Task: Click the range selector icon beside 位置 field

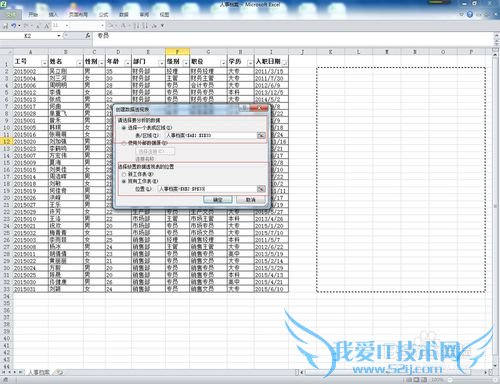Action: (x=261, y=189)
